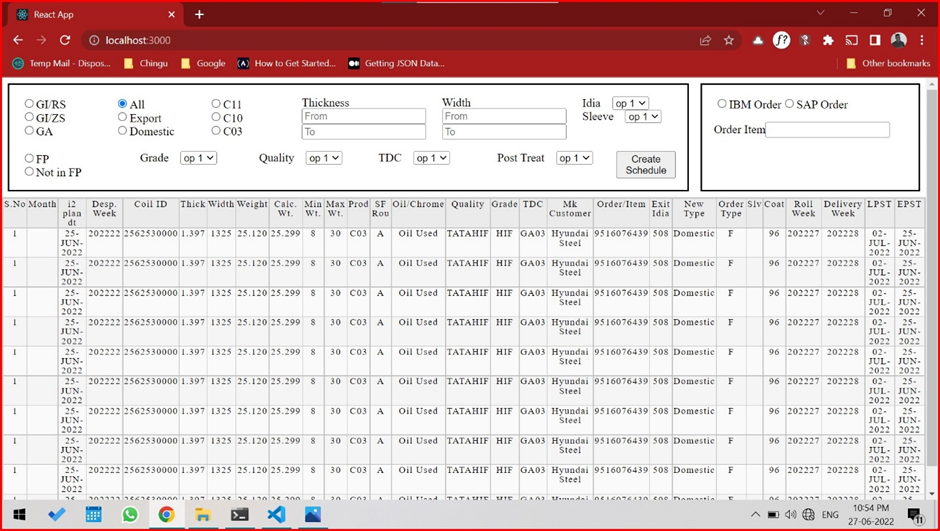Open a new browser tab with plus
This screenshot has height=531, width=940.
(x=200, y=14)
